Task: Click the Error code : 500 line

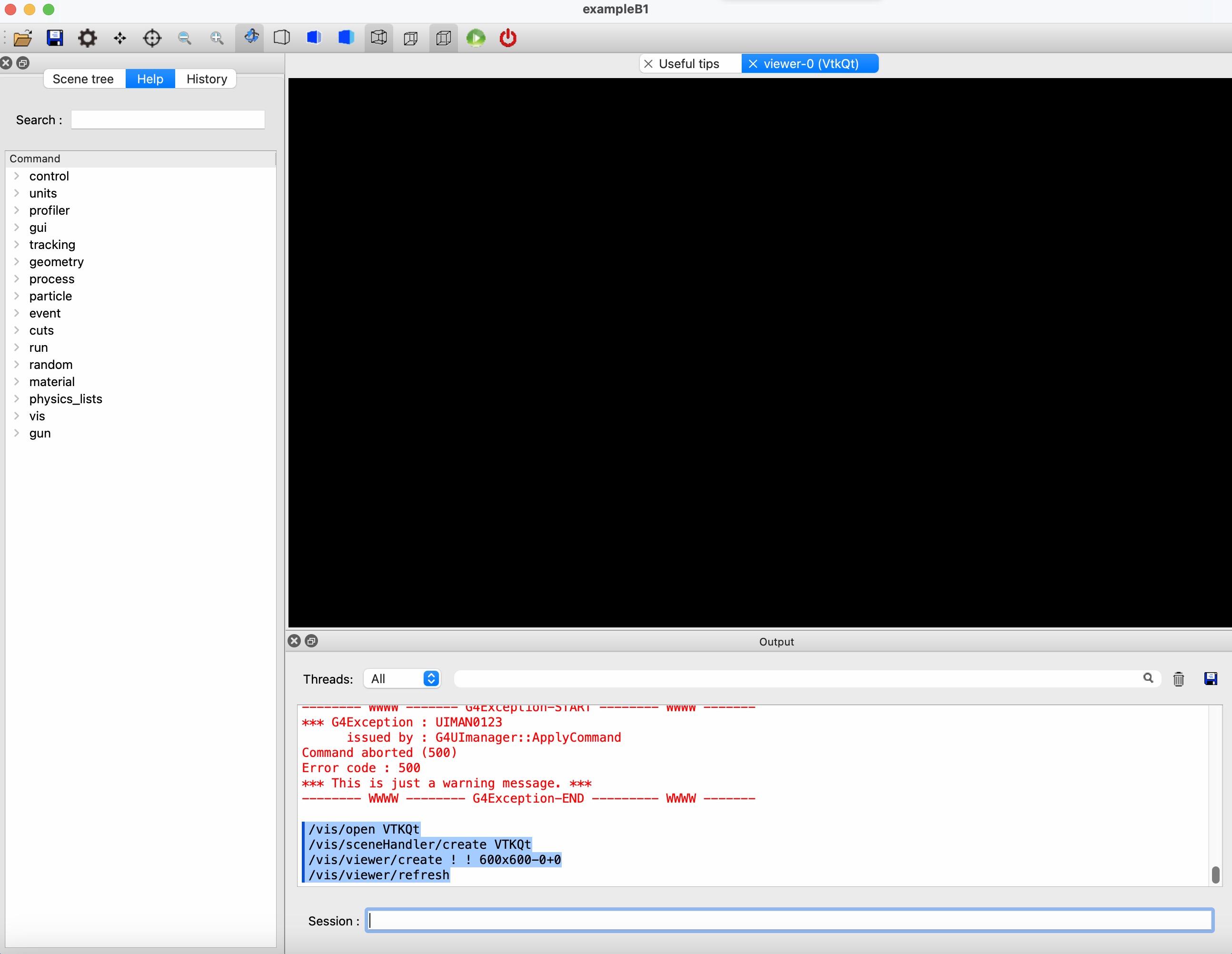Action: pos(361,768)
